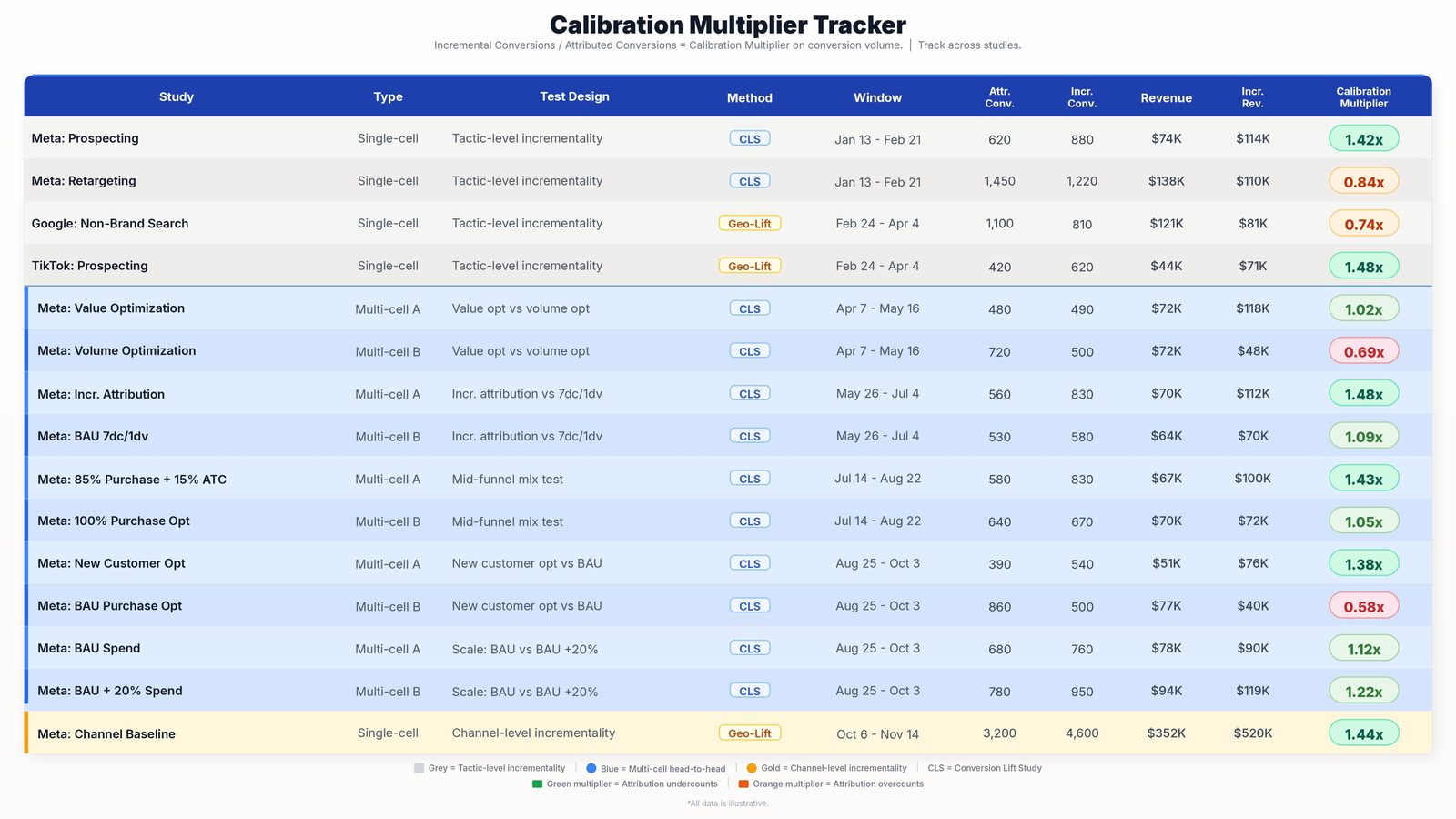
Task: Select Meta: BAU + 20% Spend study
Action: click(x=110, y=691)
